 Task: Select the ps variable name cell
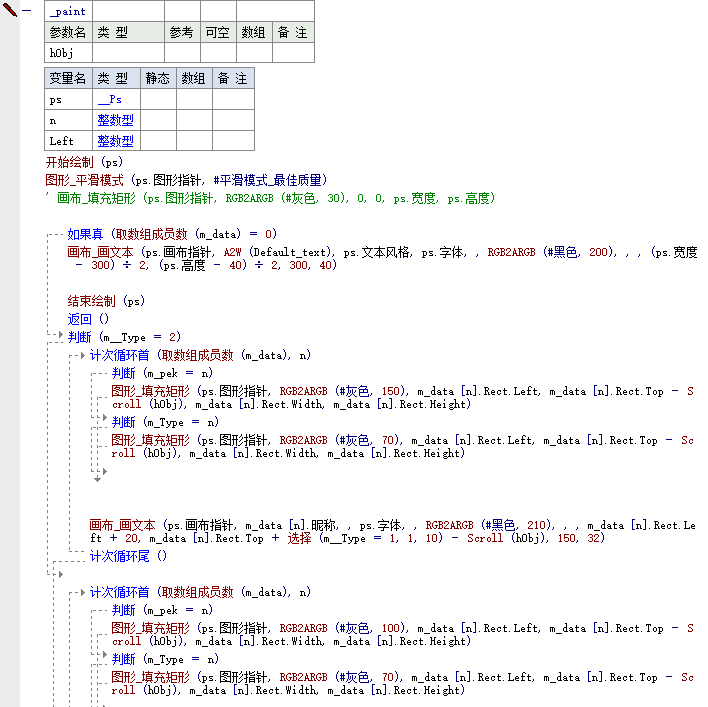68,100
